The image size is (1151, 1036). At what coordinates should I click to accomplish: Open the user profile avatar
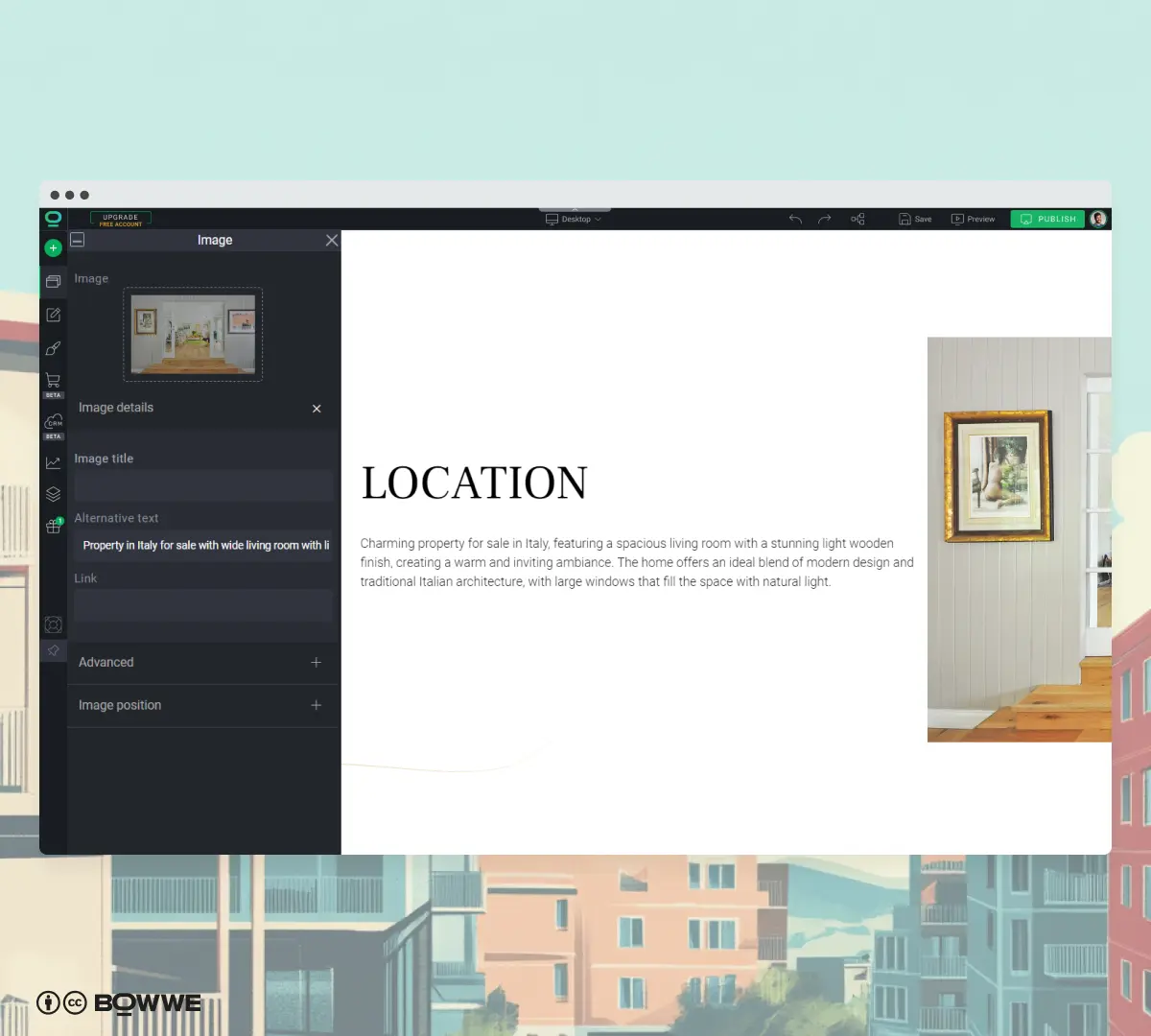[x=1099, y=219]
